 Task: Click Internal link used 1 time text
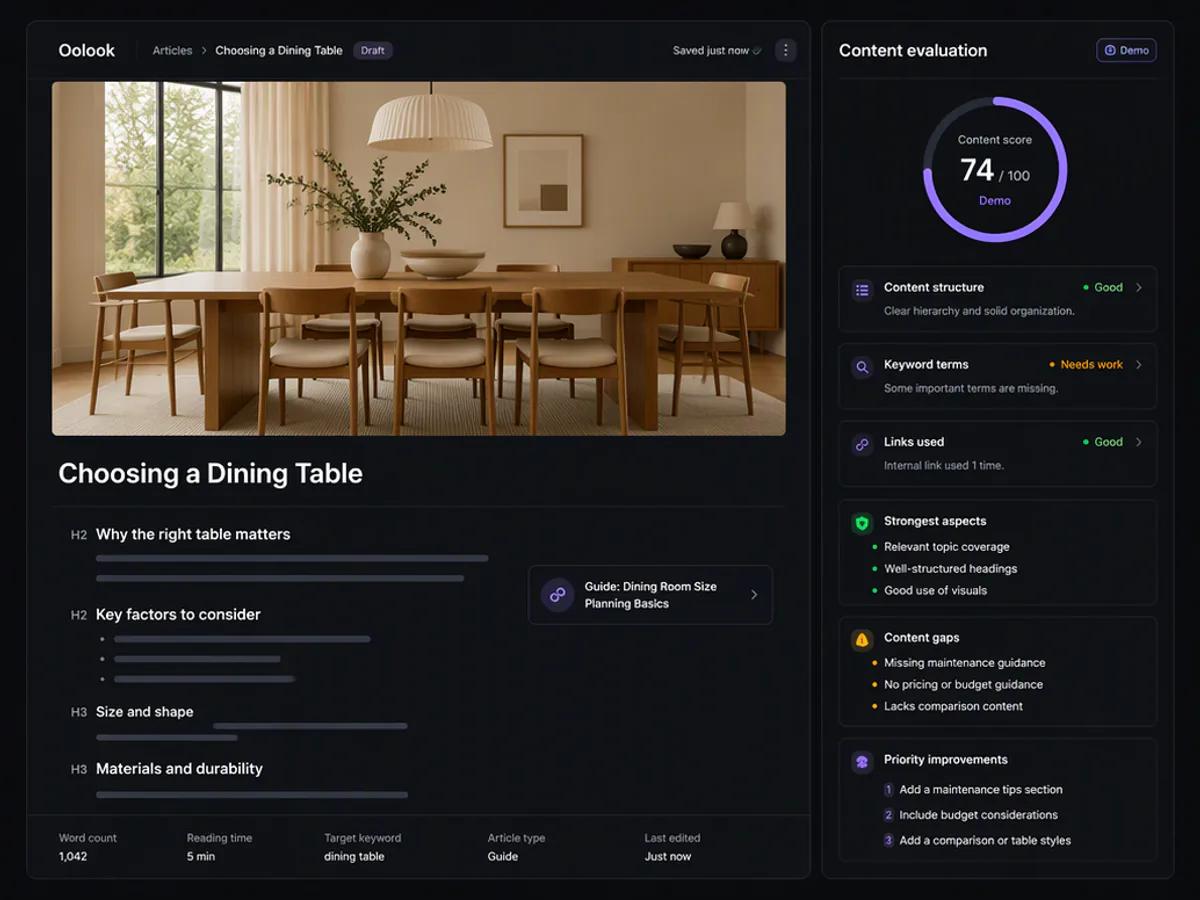coord(944,466)
